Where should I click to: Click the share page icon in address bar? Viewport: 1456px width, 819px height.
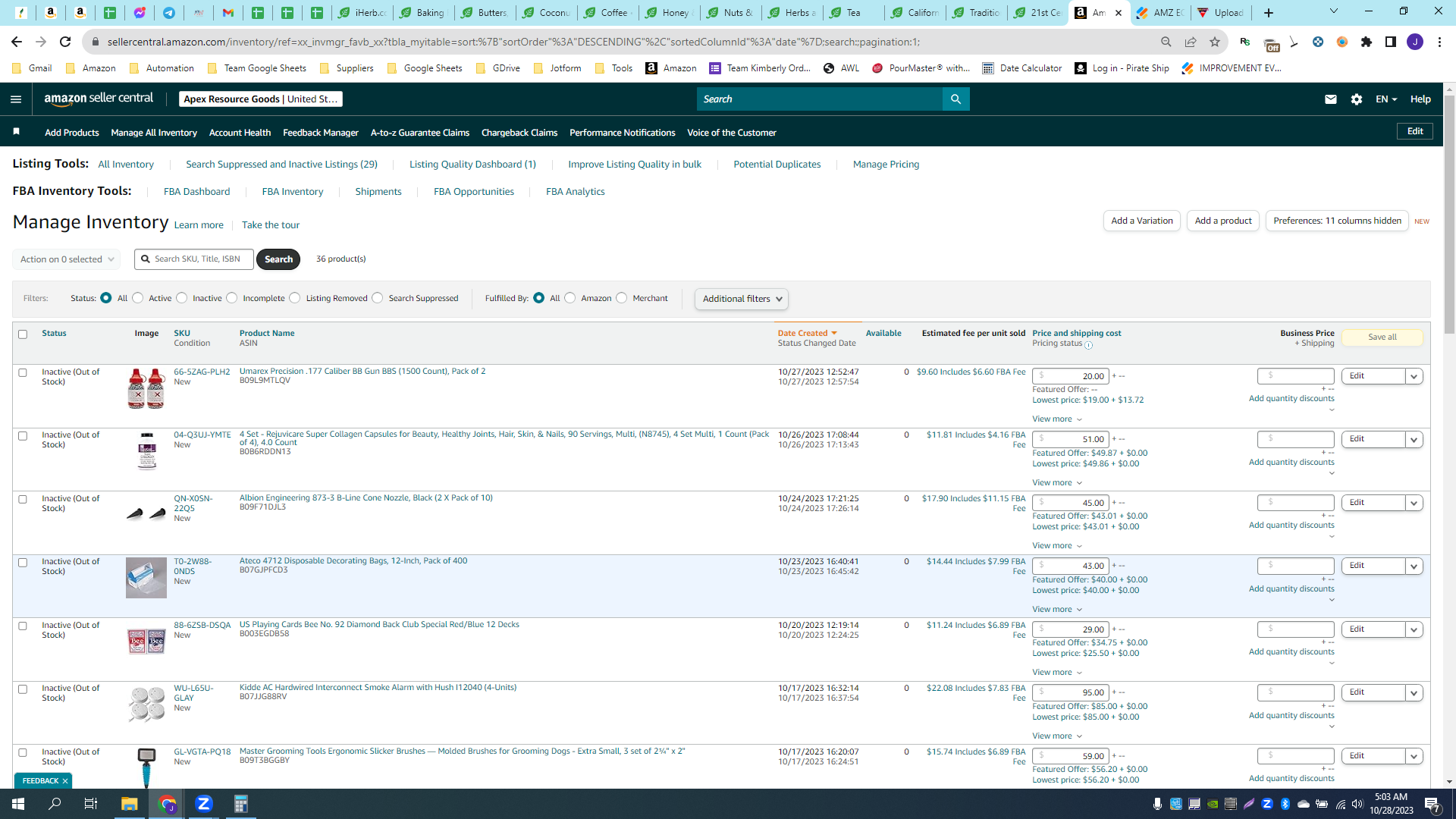(x=1191, y=42)
